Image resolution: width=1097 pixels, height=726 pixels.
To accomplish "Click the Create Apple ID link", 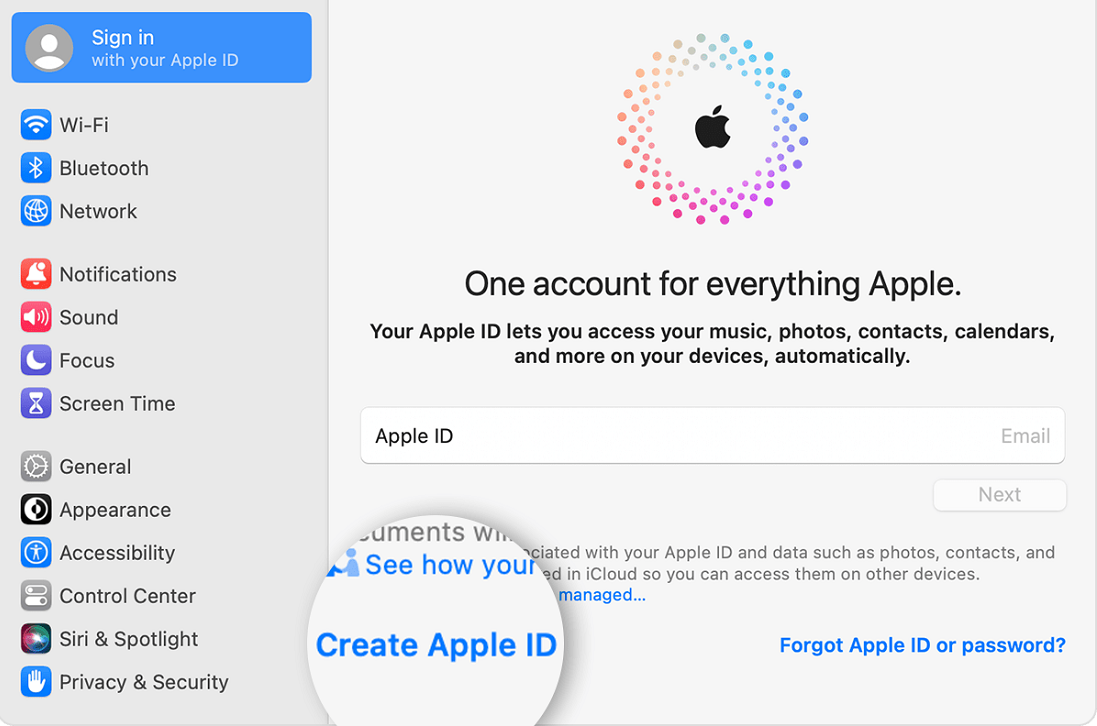I will point(436,645).
